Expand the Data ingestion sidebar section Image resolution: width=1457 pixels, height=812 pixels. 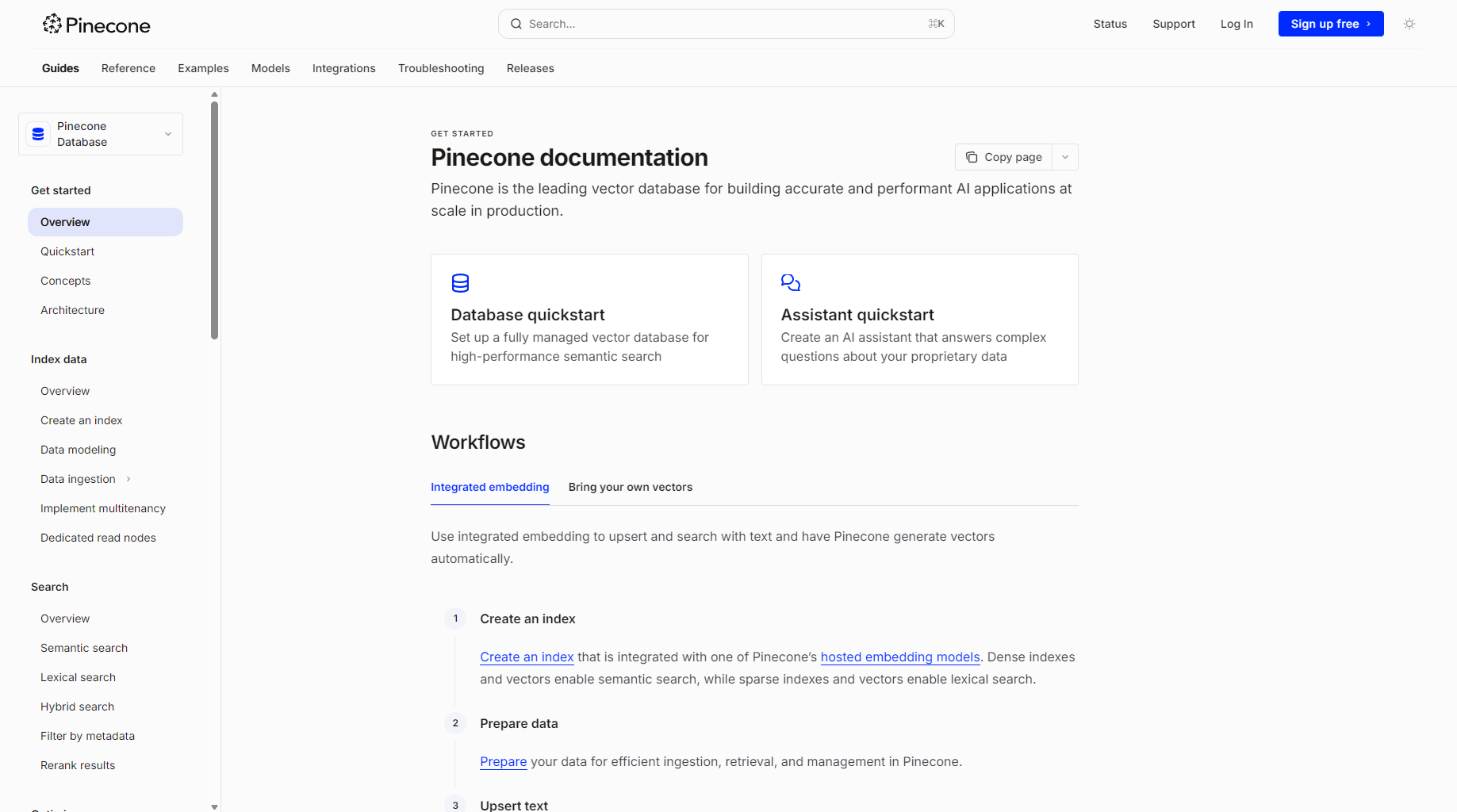[x=128, y=479]
